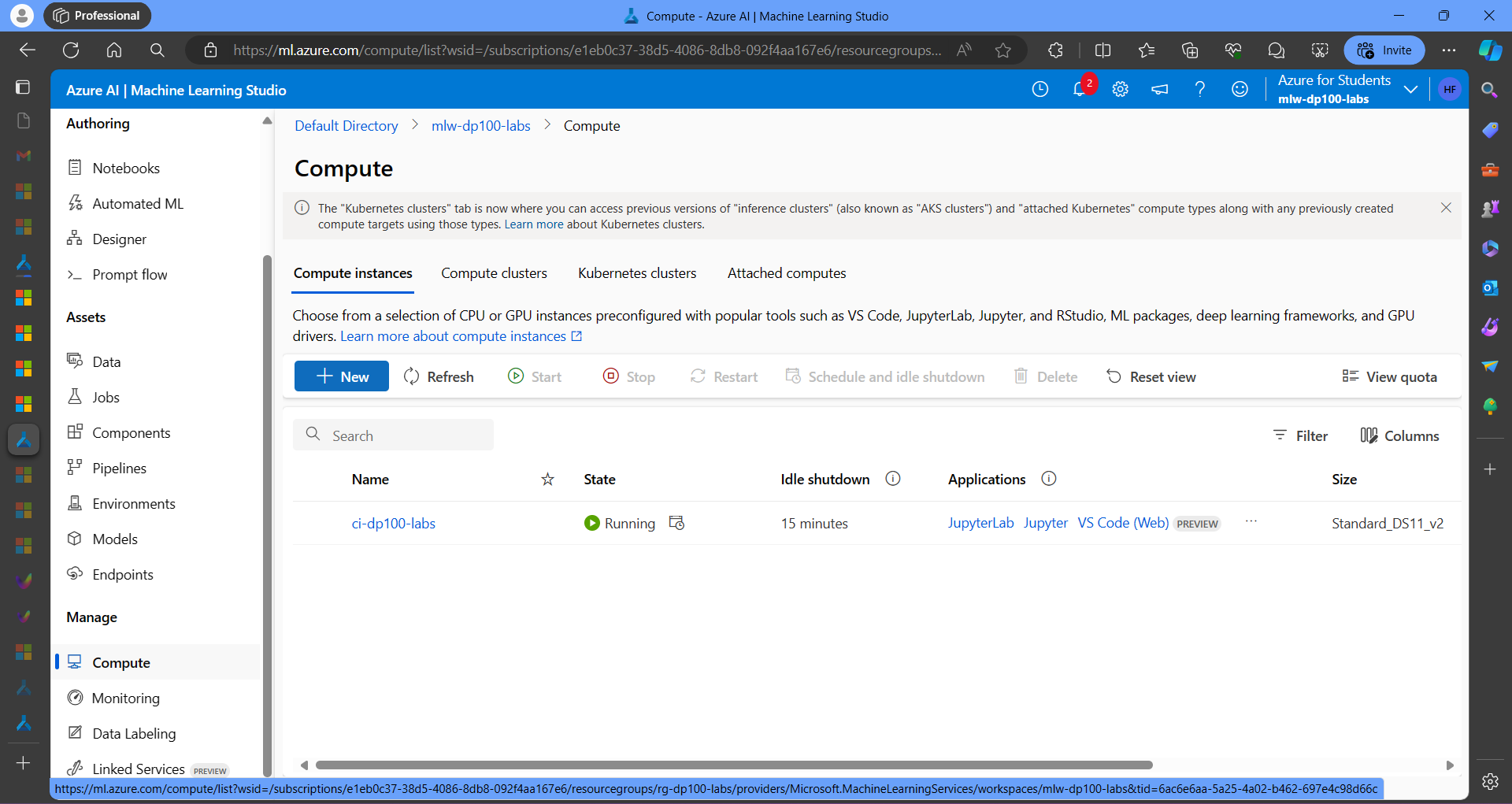Screen dimensions: 1512x804
Task: Click the Invite button in browser toolbar
Action: 1384,50
